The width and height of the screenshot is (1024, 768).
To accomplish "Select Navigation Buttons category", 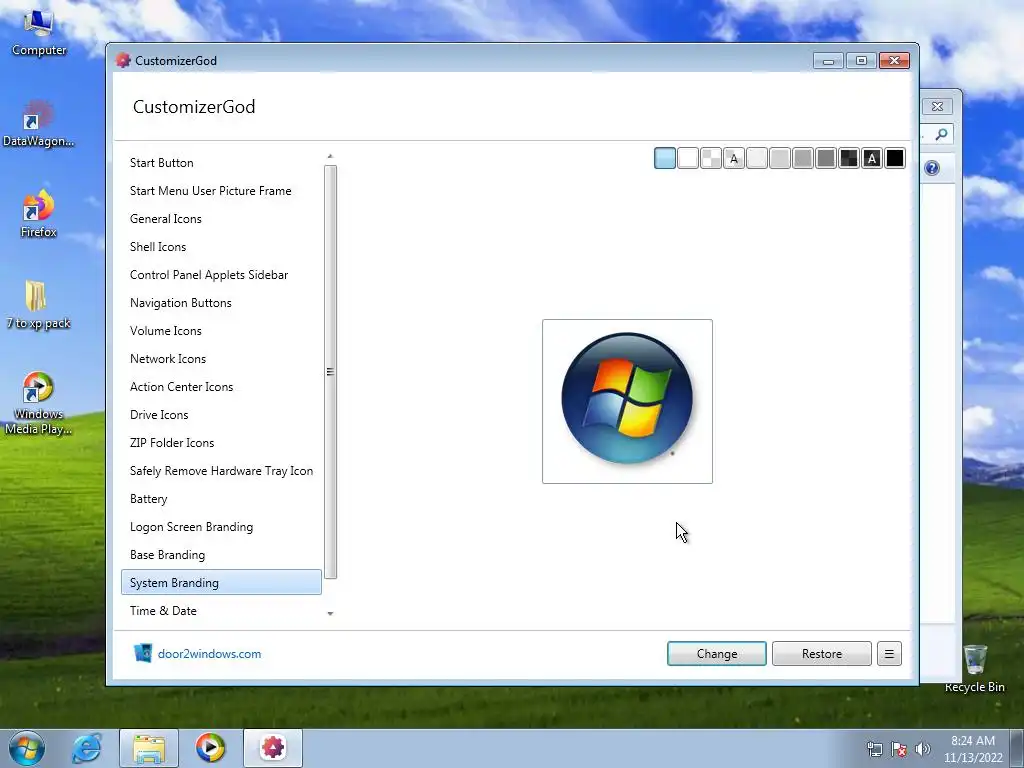I will click(221, 303).
